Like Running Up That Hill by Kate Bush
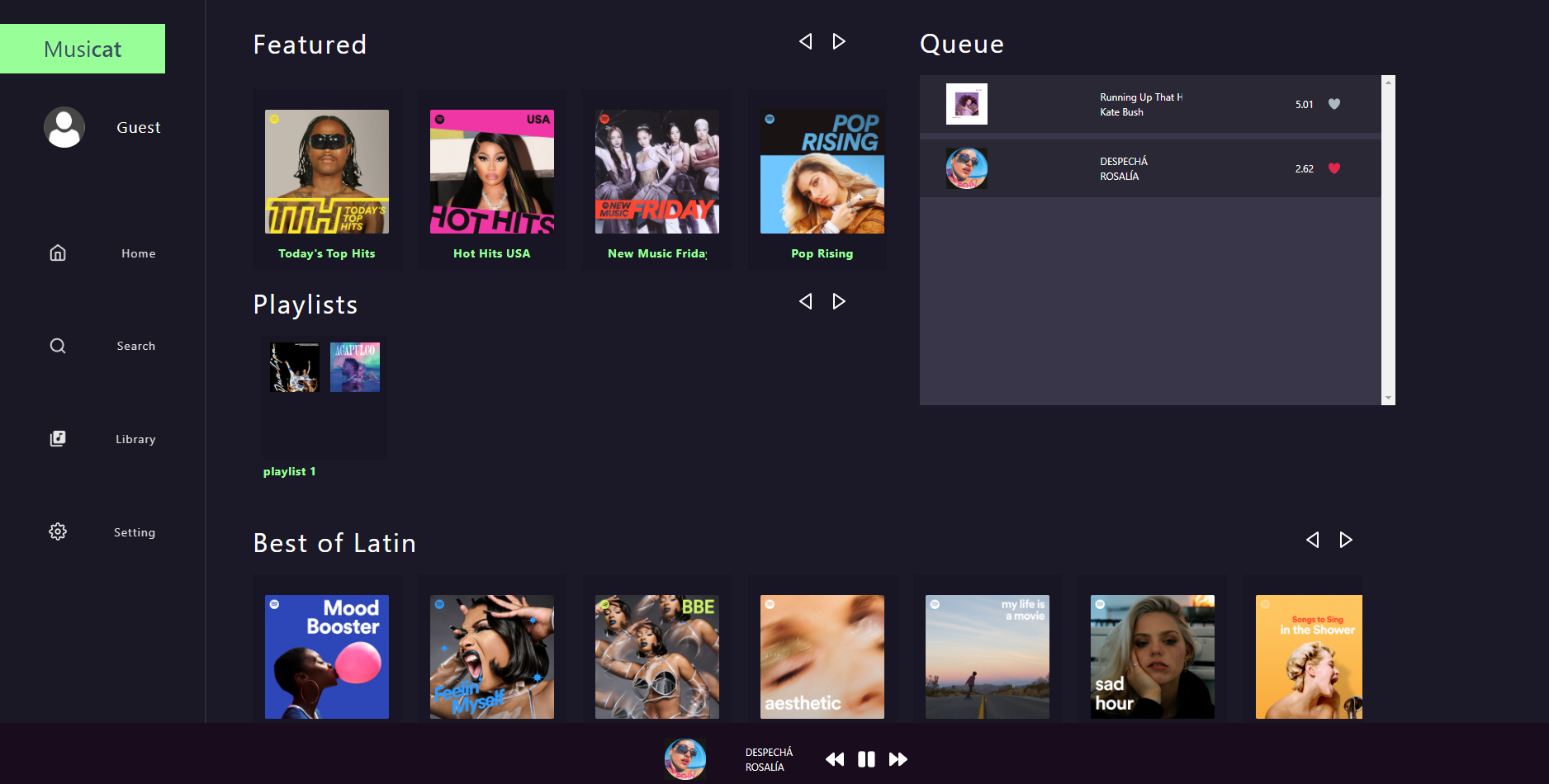 [x=1335, y=104]
